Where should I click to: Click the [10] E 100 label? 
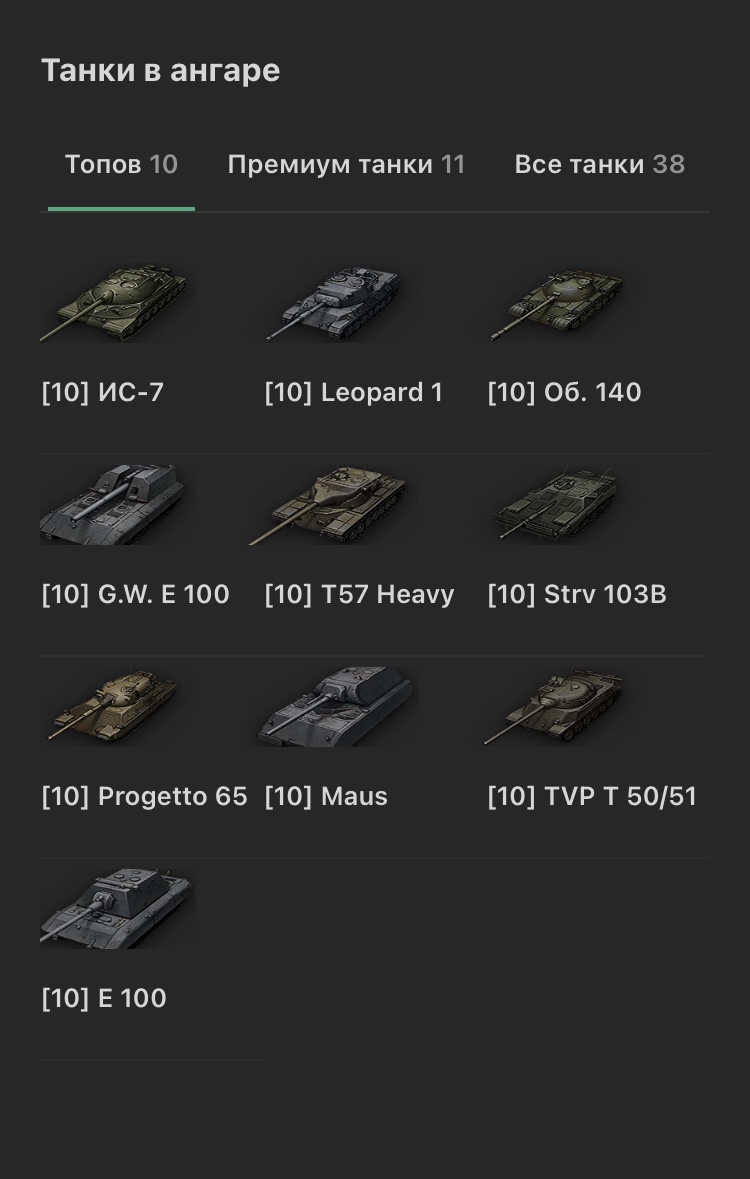tap(104, 999)
